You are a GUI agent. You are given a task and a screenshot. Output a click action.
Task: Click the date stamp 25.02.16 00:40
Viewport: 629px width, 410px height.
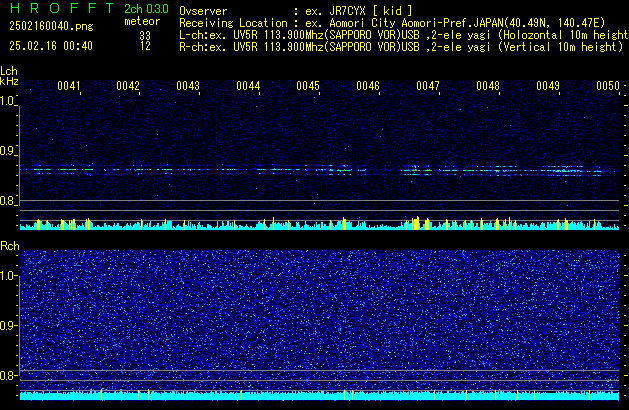coord(51,46)
